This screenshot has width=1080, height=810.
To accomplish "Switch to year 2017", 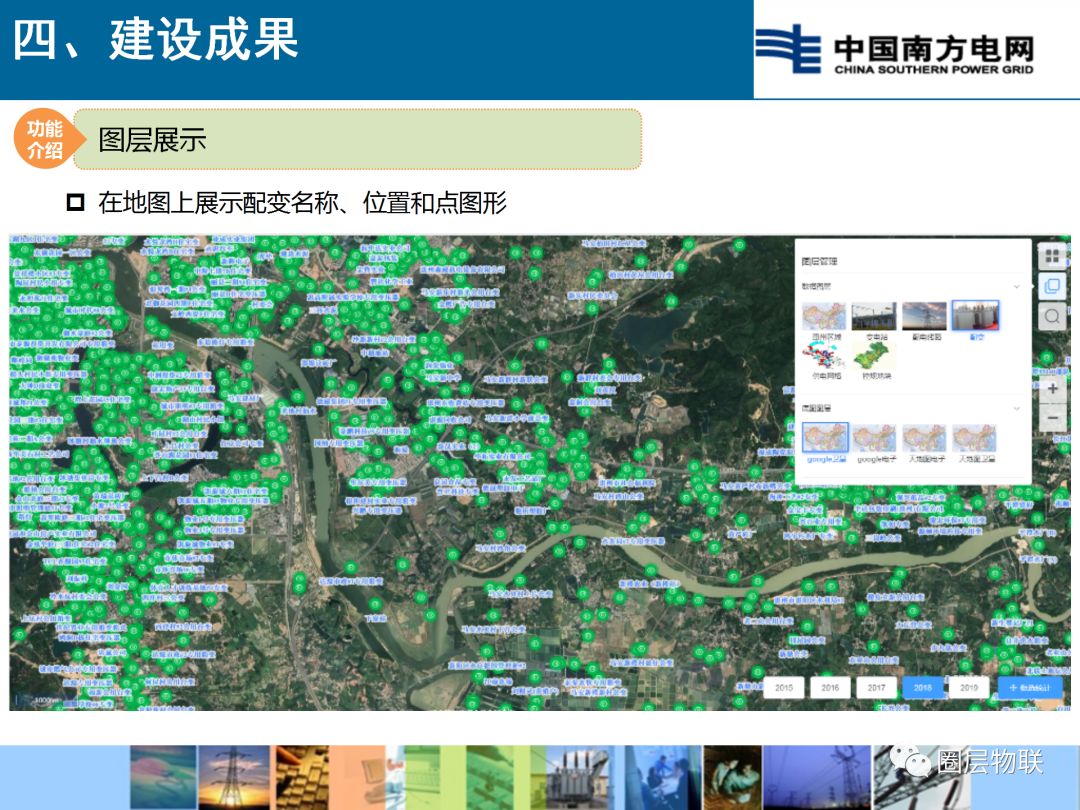I will [x=876, y=687].
